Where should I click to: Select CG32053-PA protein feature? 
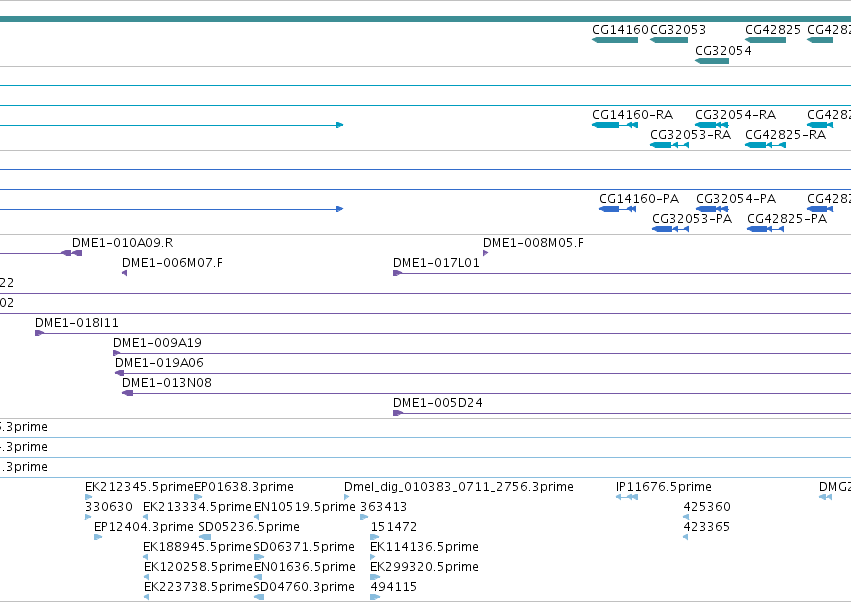coord(670,229)
